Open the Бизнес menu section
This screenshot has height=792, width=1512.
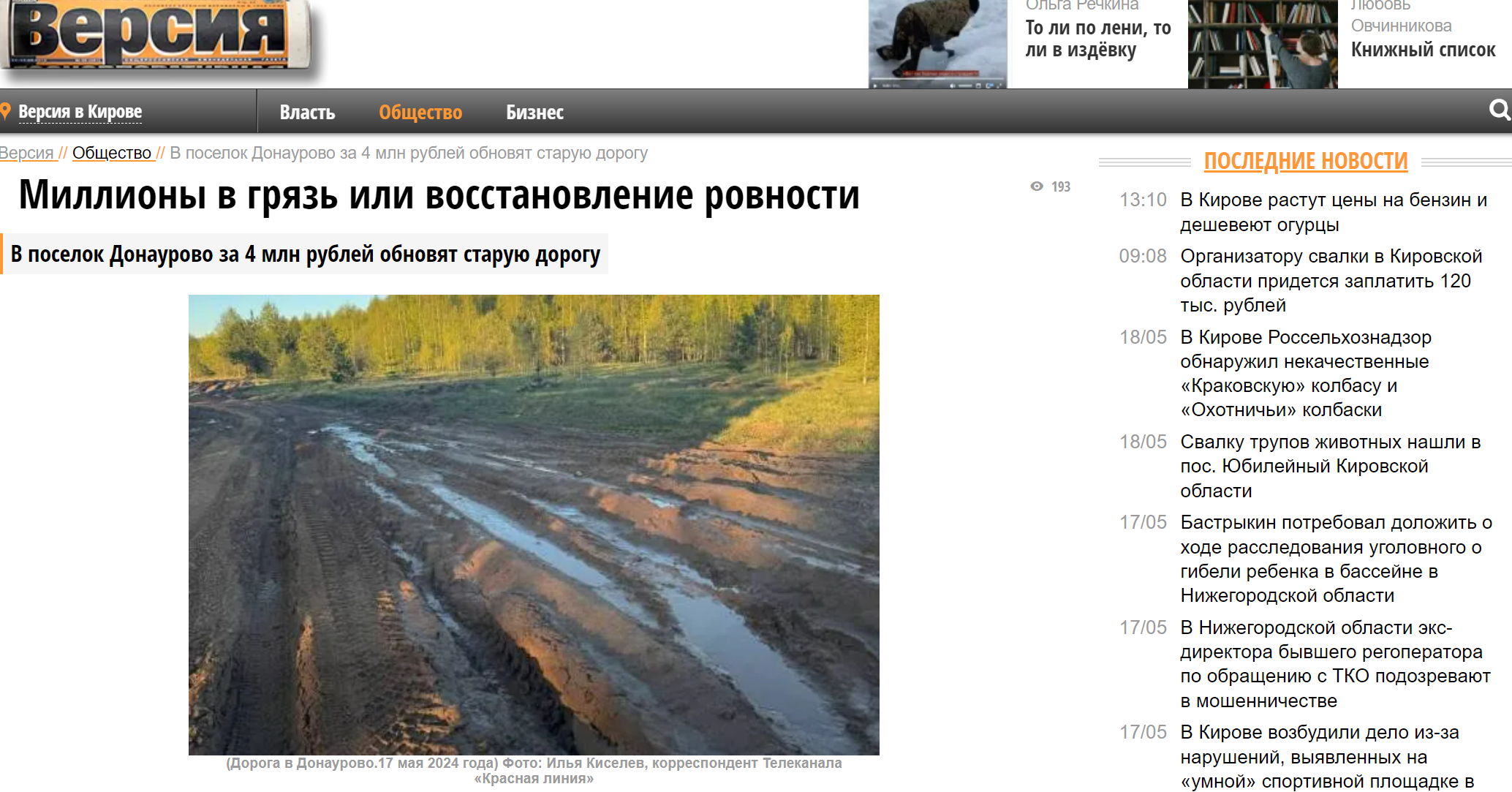pos(534,113)
